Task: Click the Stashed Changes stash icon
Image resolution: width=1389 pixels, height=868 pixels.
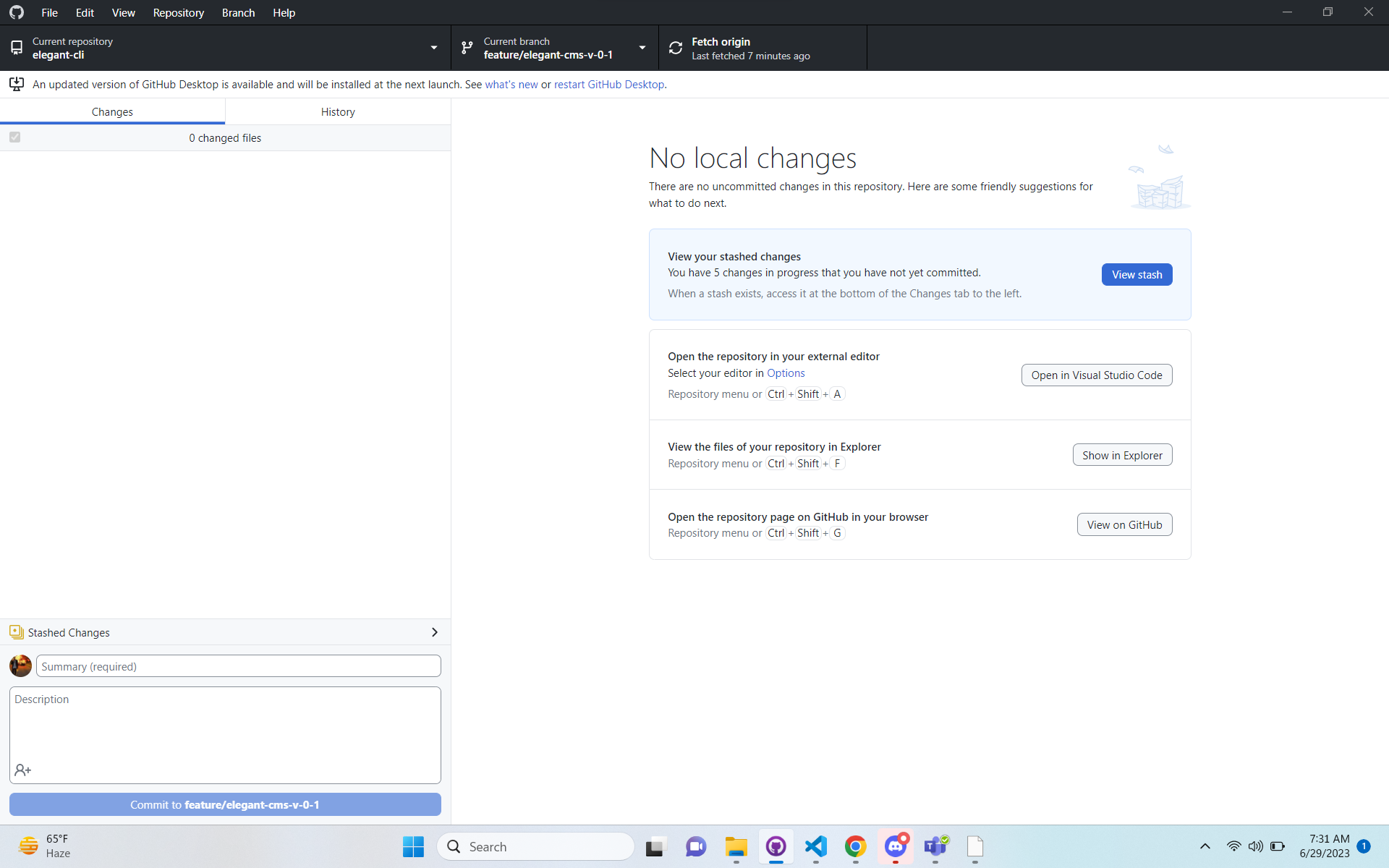Action: coord(16,631)
